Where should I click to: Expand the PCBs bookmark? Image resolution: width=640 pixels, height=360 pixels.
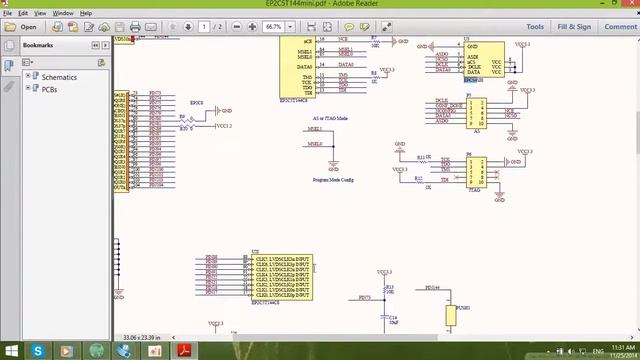click(28, 88)
